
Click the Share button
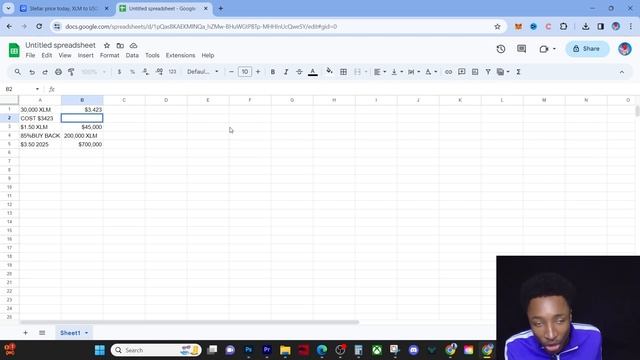[x=587, y=49]
